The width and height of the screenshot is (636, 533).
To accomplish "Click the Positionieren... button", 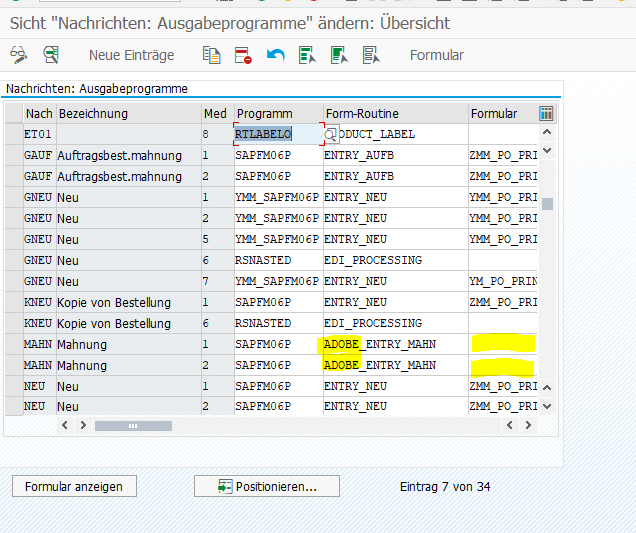I will [x=267, y=486].
